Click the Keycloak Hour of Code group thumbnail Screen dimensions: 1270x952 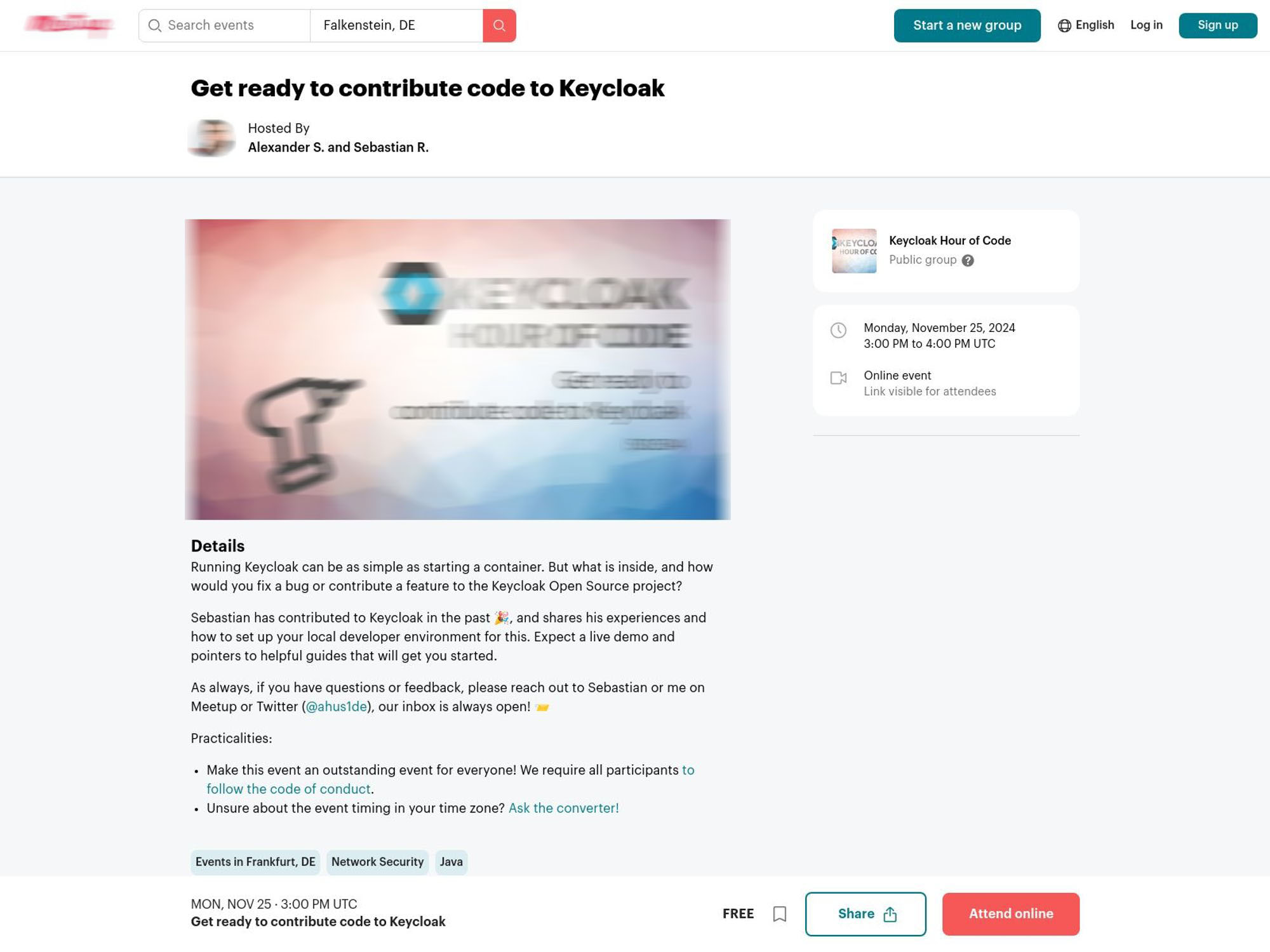coord(854,250)
